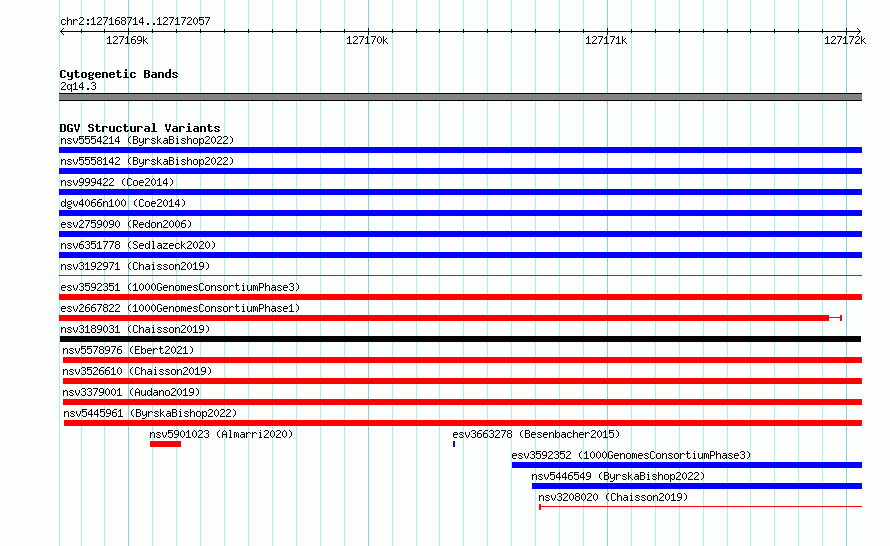The width and height of the screenshot is (890, 546).
Task: Click the chr2:127168714..127172057 region label
Action: click(x=135, y=21)
